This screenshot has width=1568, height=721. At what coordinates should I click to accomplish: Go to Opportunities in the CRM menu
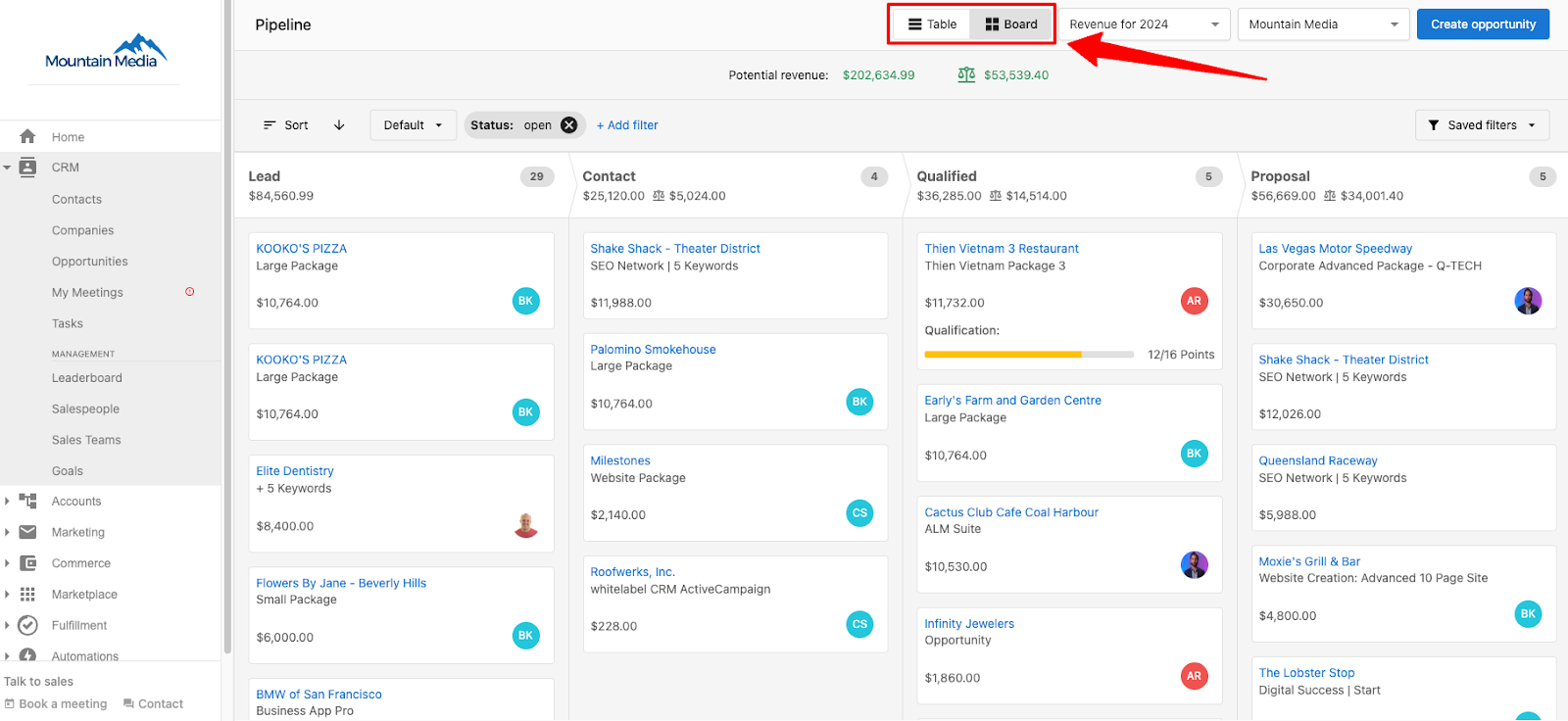point(90,262)
